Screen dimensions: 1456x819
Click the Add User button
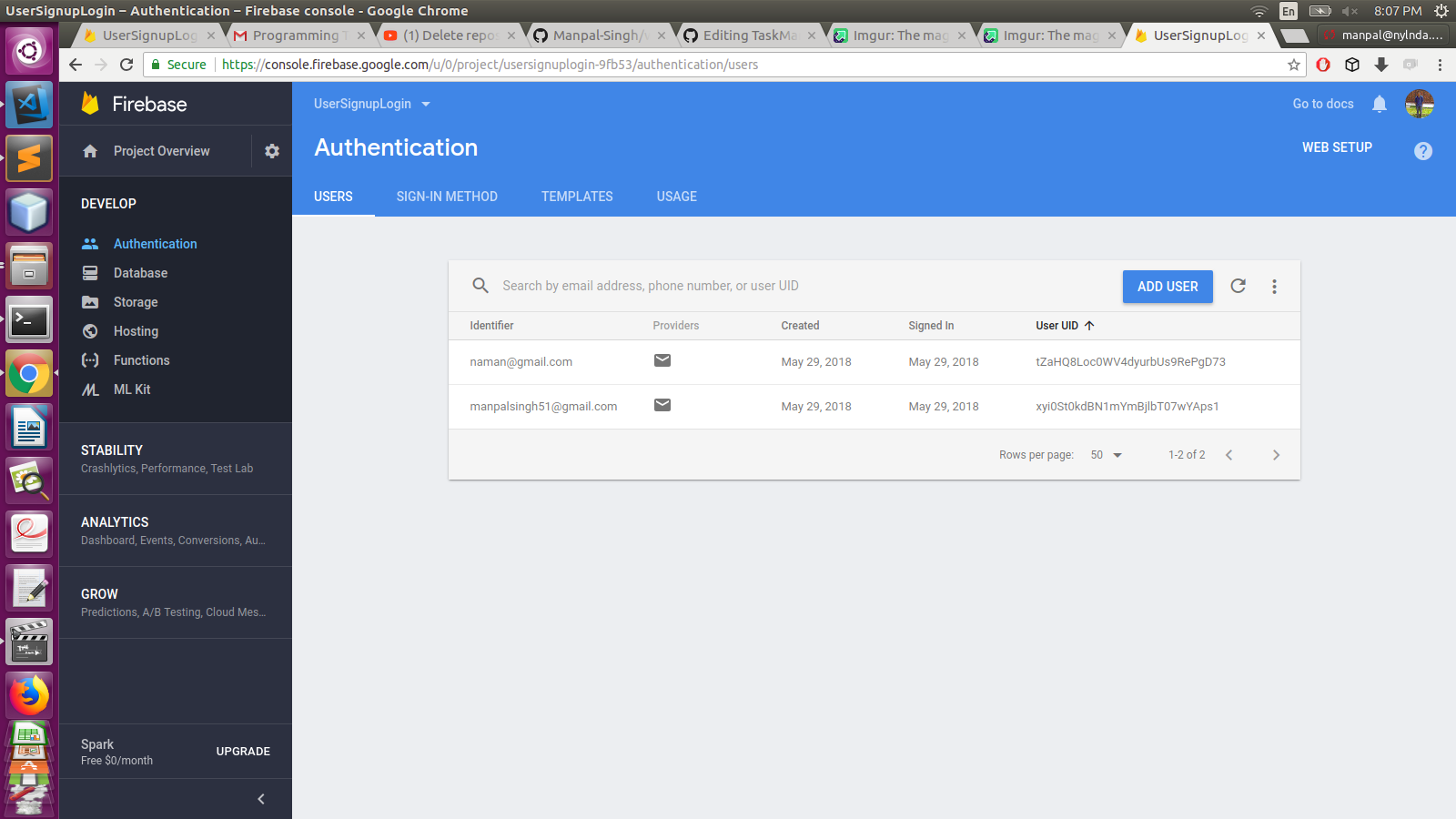(x=1168, y=287)
